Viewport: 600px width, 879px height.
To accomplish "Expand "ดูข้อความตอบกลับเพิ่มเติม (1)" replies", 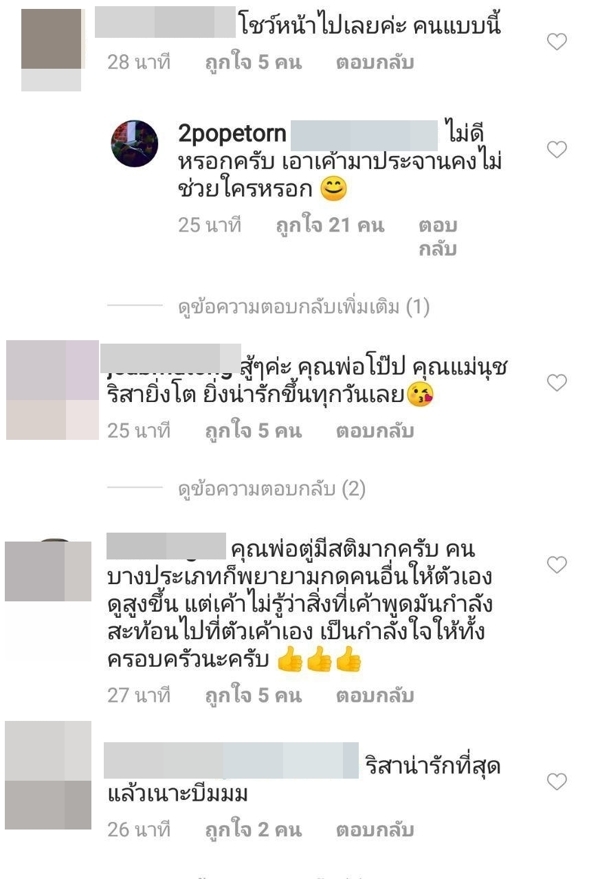I will pos(304,307).
